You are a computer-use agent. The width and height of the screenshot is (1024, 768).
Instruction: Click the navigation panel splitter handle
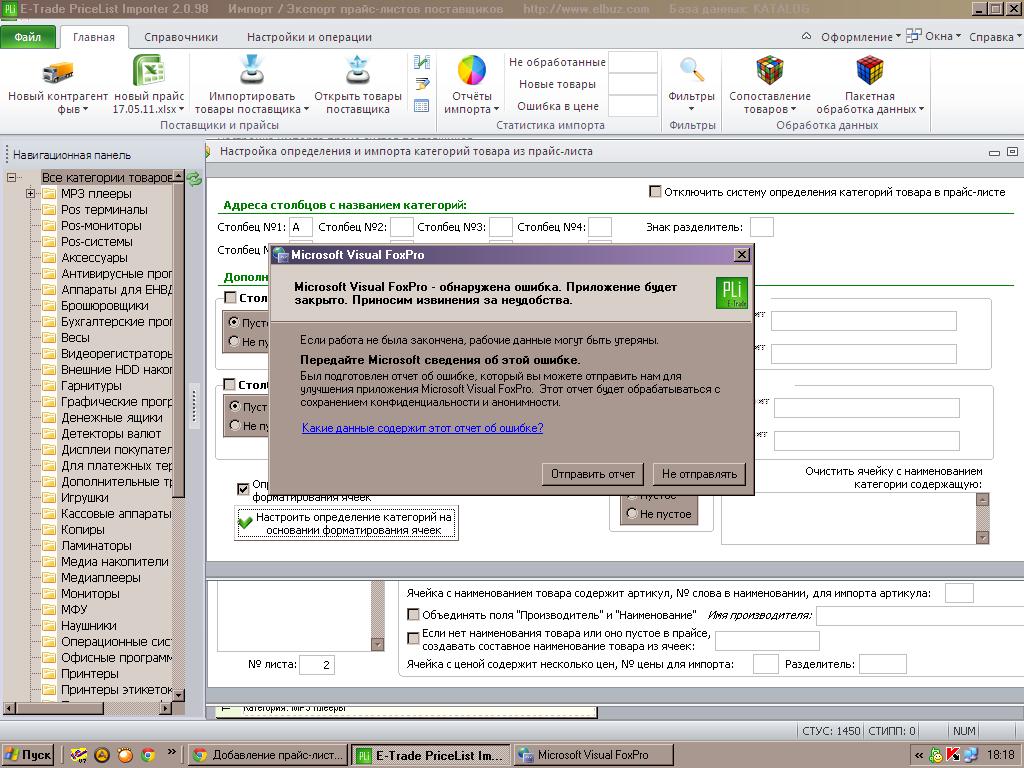(x=194, y=406)
